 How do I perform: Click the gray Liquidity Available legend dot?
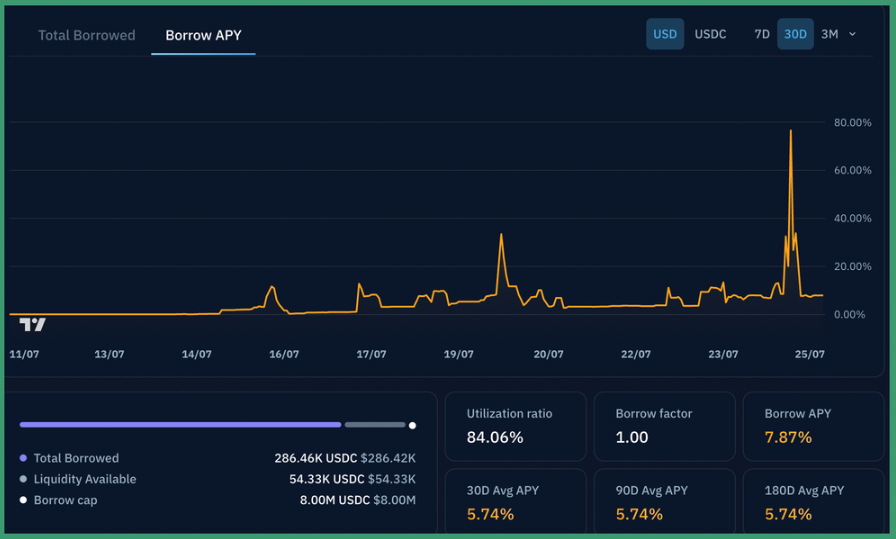[x=23, y=479]
